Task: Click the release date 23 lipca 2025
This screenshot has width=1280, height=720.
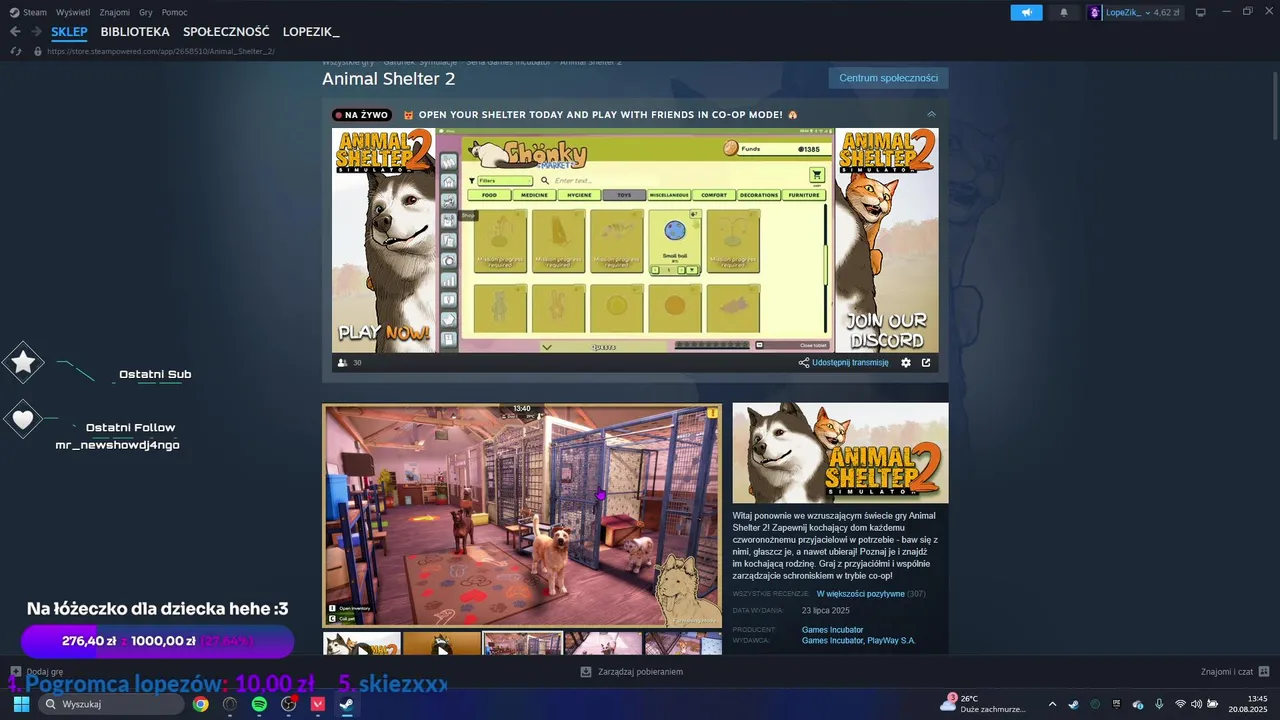Action: [x=826, y=610]
